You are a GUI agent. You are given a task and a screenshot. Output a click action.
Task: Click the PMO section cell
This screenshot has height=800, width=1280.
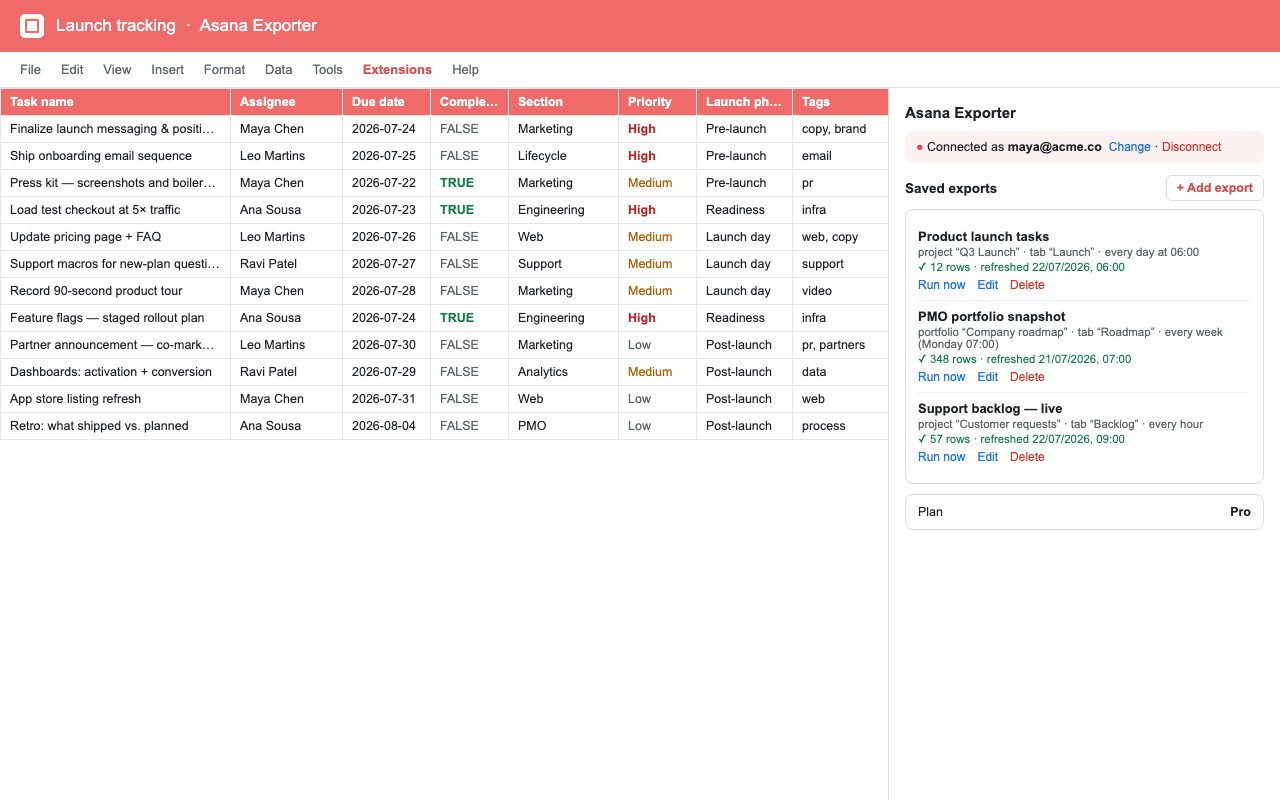pos(563,426)
